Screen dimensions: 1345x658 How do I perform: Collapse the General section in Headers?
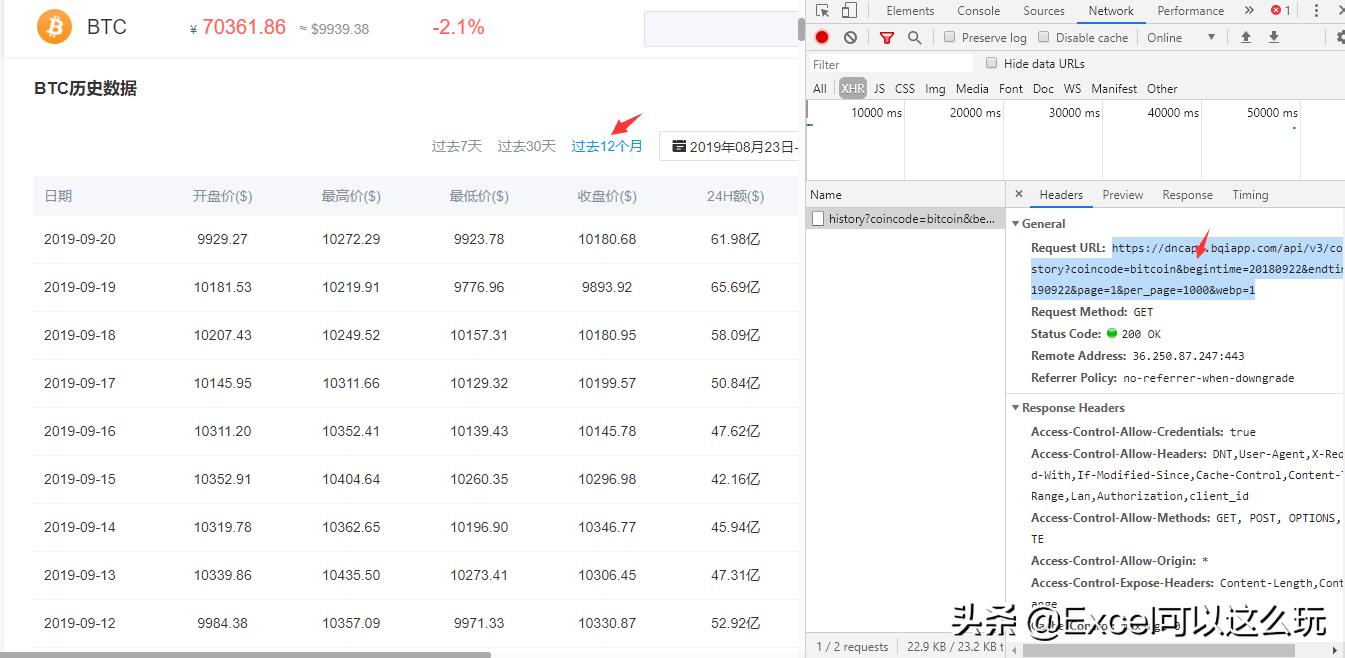pos(1016,223)
